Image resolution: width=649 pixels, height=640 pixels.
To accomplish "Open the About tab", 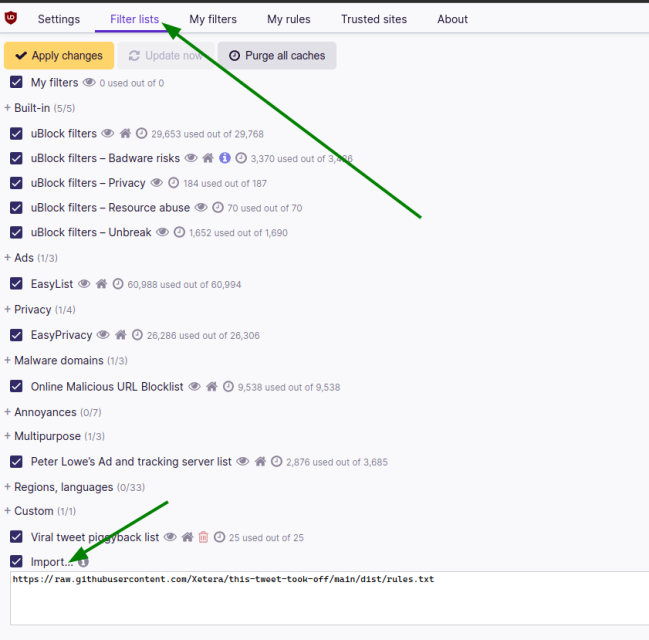I will [452, 19].
